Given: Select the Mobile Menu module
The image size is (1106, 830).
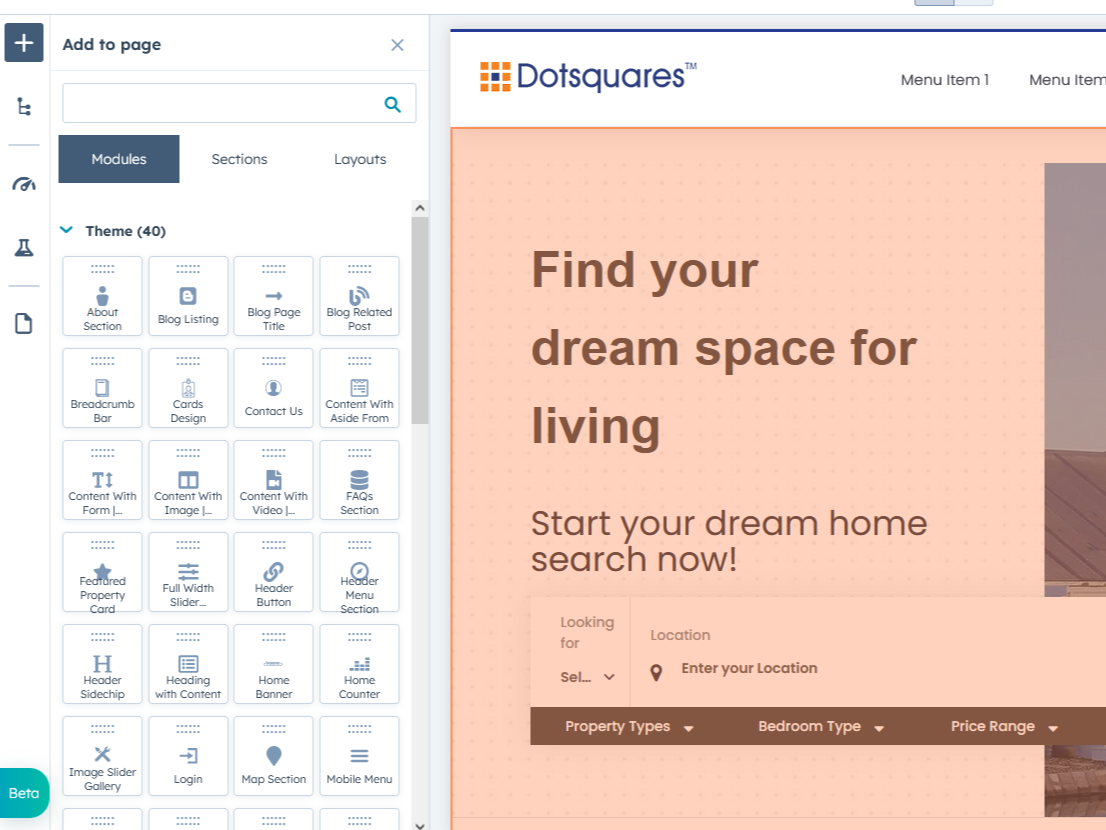Looking at the screenshot, I should pyautogui.click(x=360, y=756).
